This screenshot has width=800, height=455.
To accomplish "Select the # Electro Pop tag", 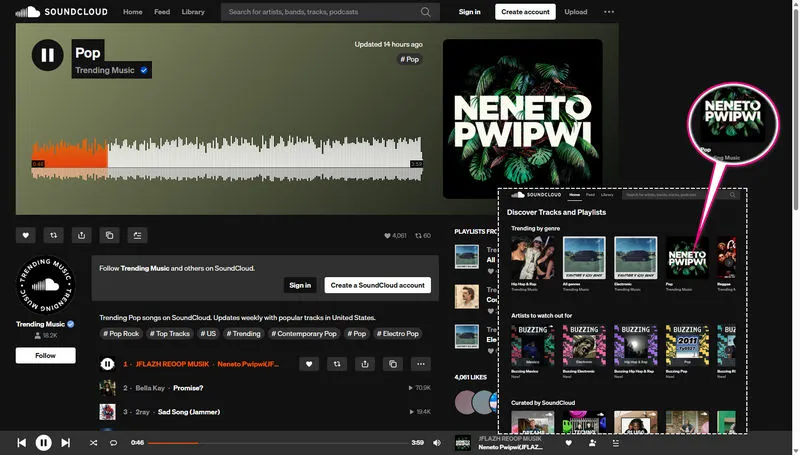I will (x=397, y=334).
